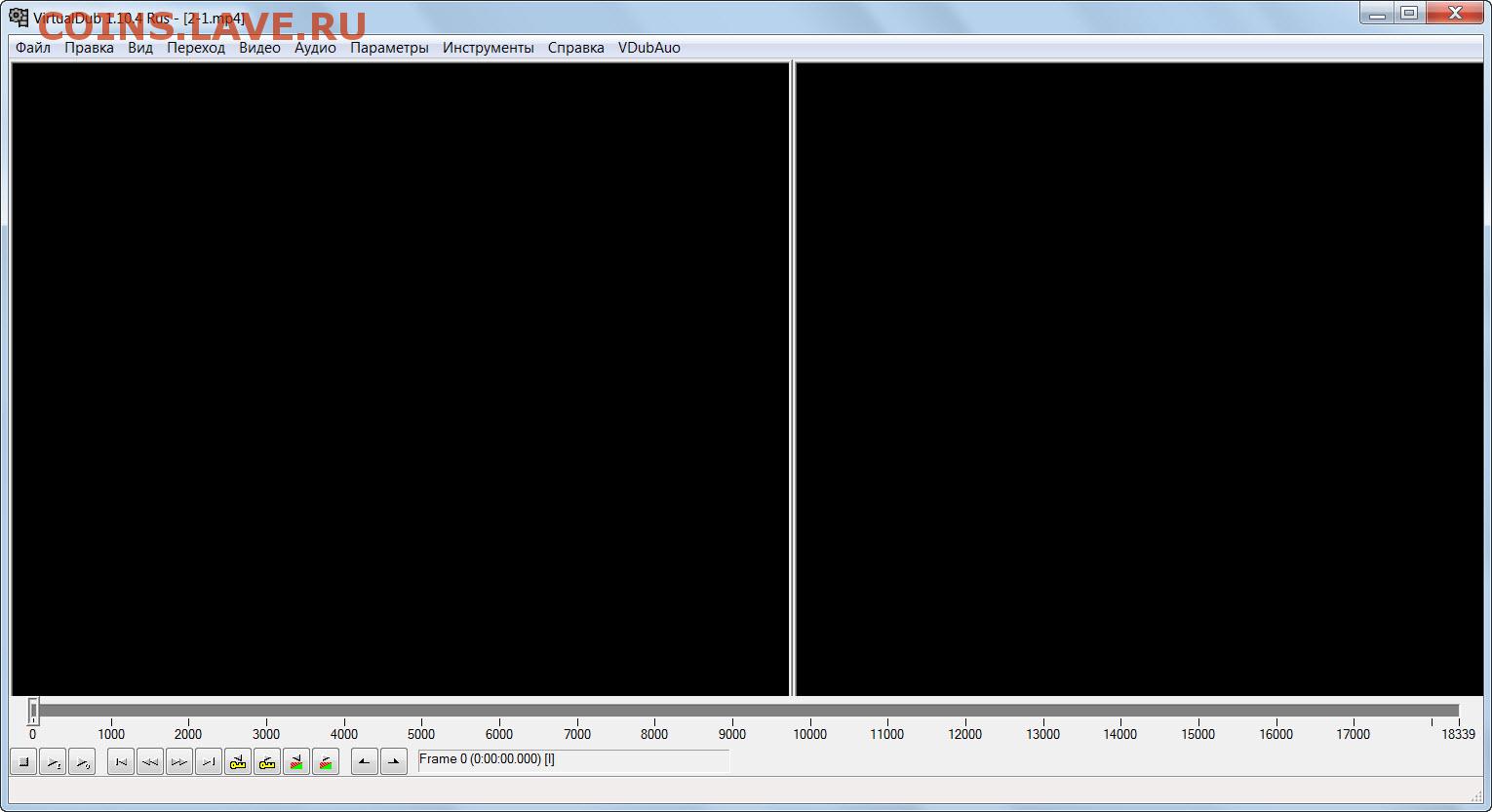Open the Переход menu
Image resolution: width=1492 pixels, height=812 pixels.
[x=196, y=48]
